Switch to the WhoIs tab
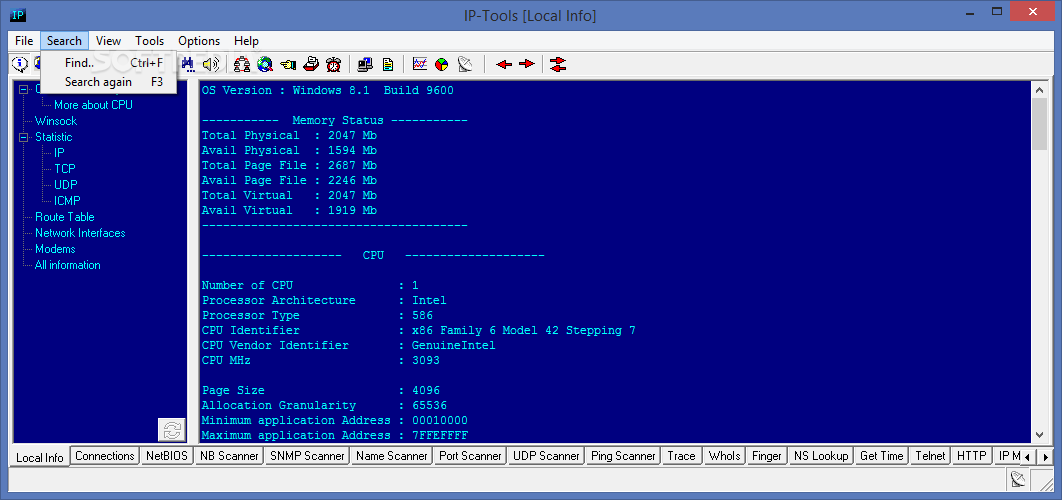1062x500 pixels. (724, 456)
